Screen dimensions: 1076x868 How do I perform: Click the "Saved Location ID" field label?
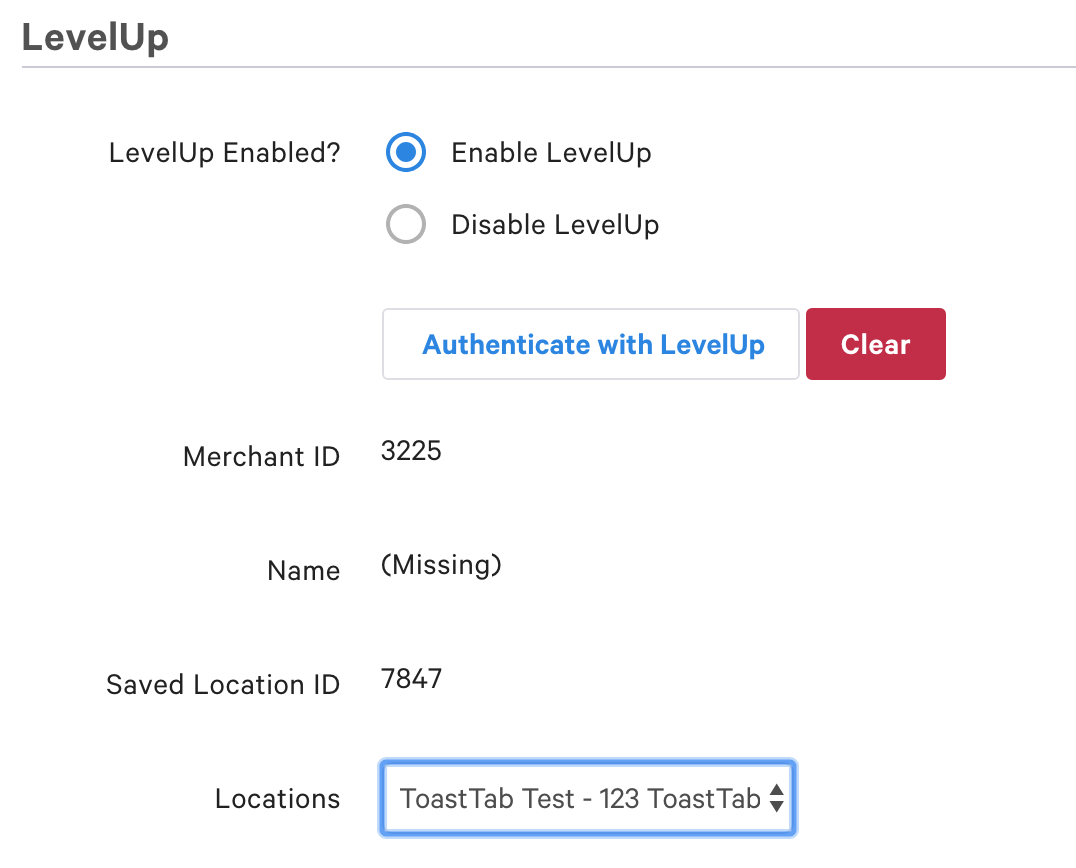[223, 685]
